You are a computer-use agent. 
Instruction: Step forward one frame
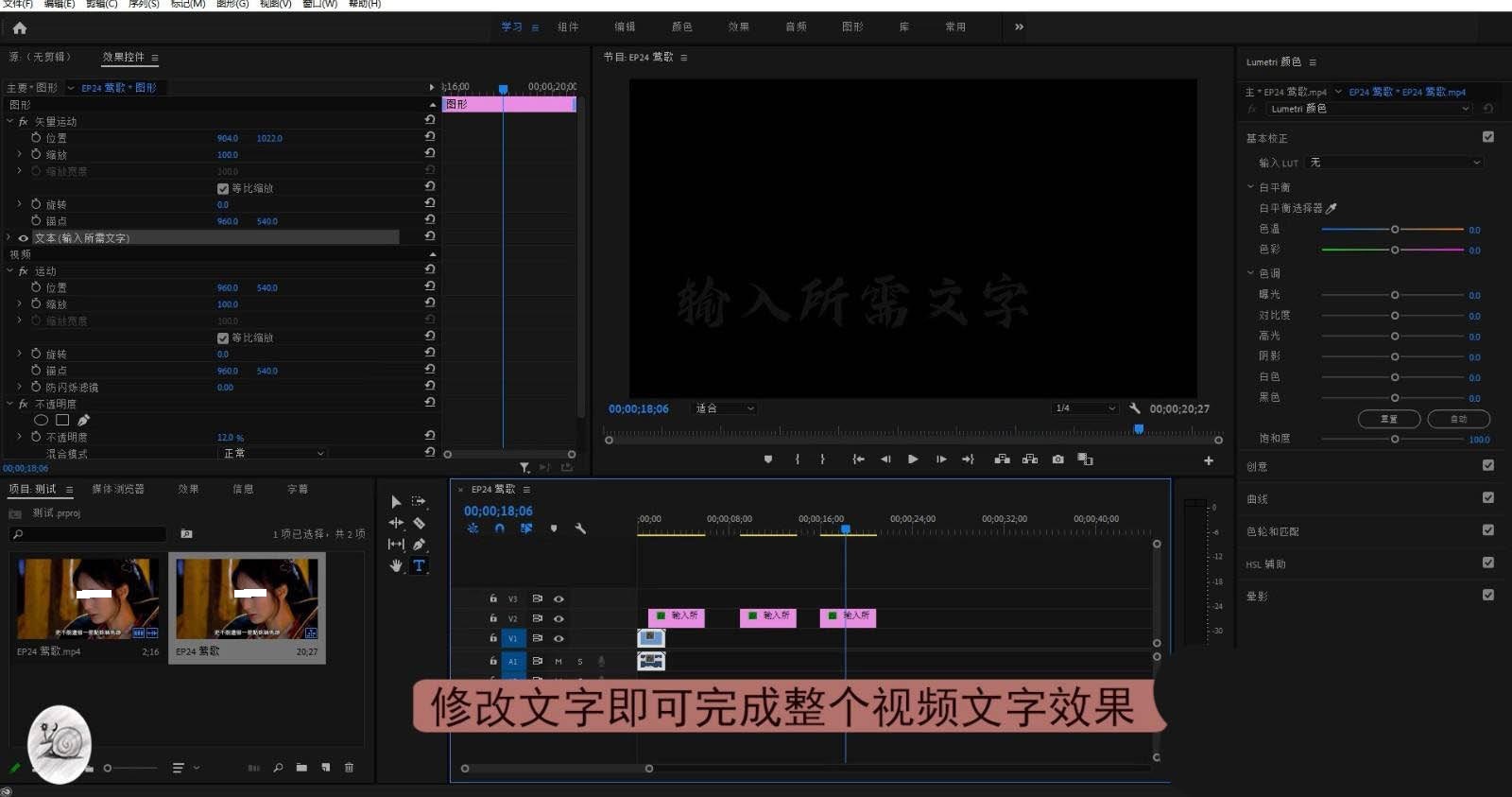pyautogui.click(x=941, y=459)
